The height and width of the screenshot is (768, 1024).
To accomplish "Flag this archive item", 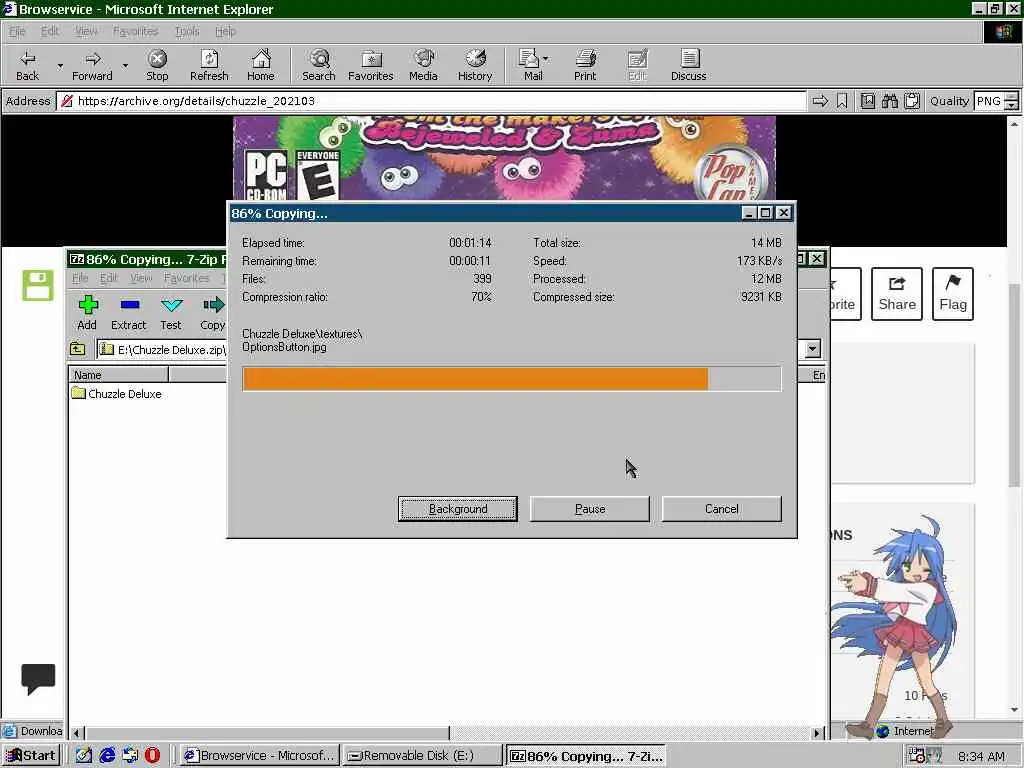I will [x=953, y=294].
